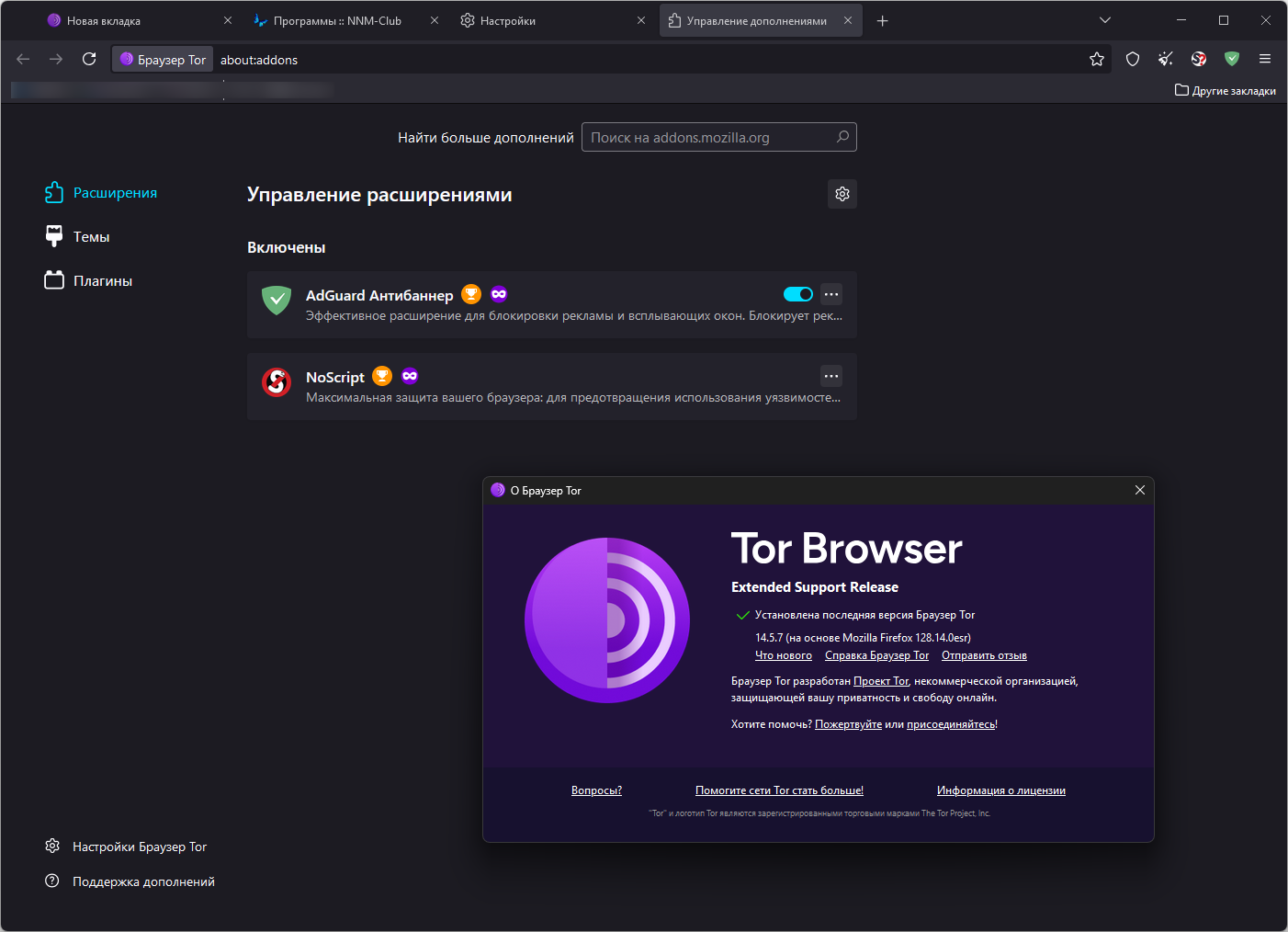The image size is (1288, 932).
Task: Follow the Проект Tor link
Action: coord(881,681)
